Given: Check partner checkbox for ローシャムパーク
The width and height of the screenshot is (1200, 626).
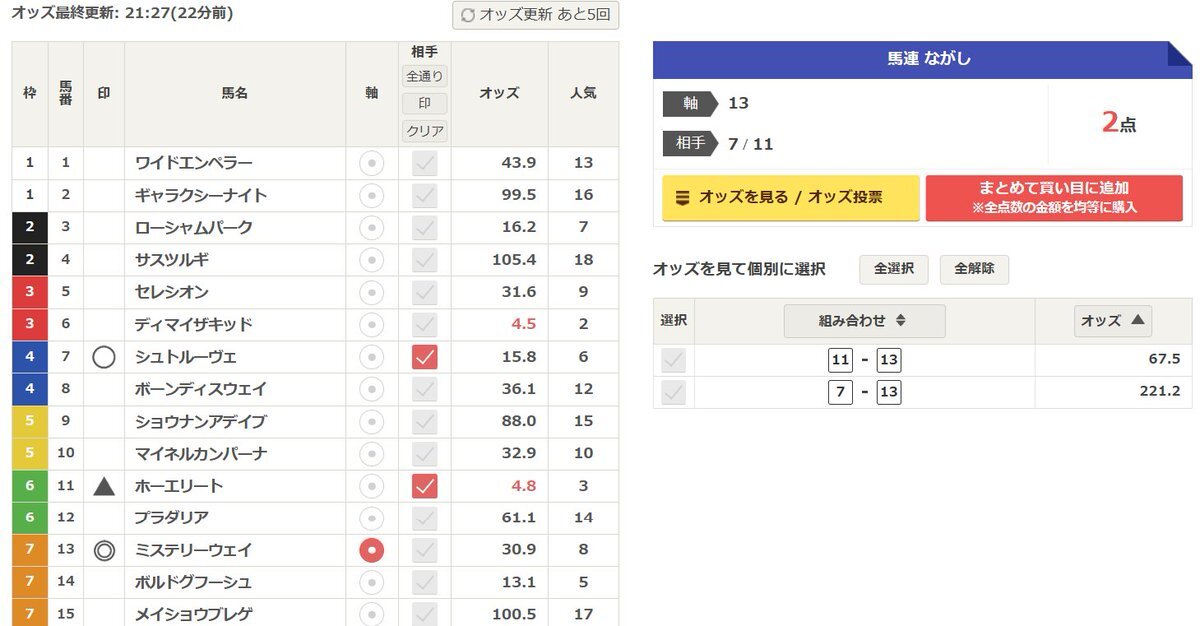Looking at the screenshot, I should tap(425, 228).
